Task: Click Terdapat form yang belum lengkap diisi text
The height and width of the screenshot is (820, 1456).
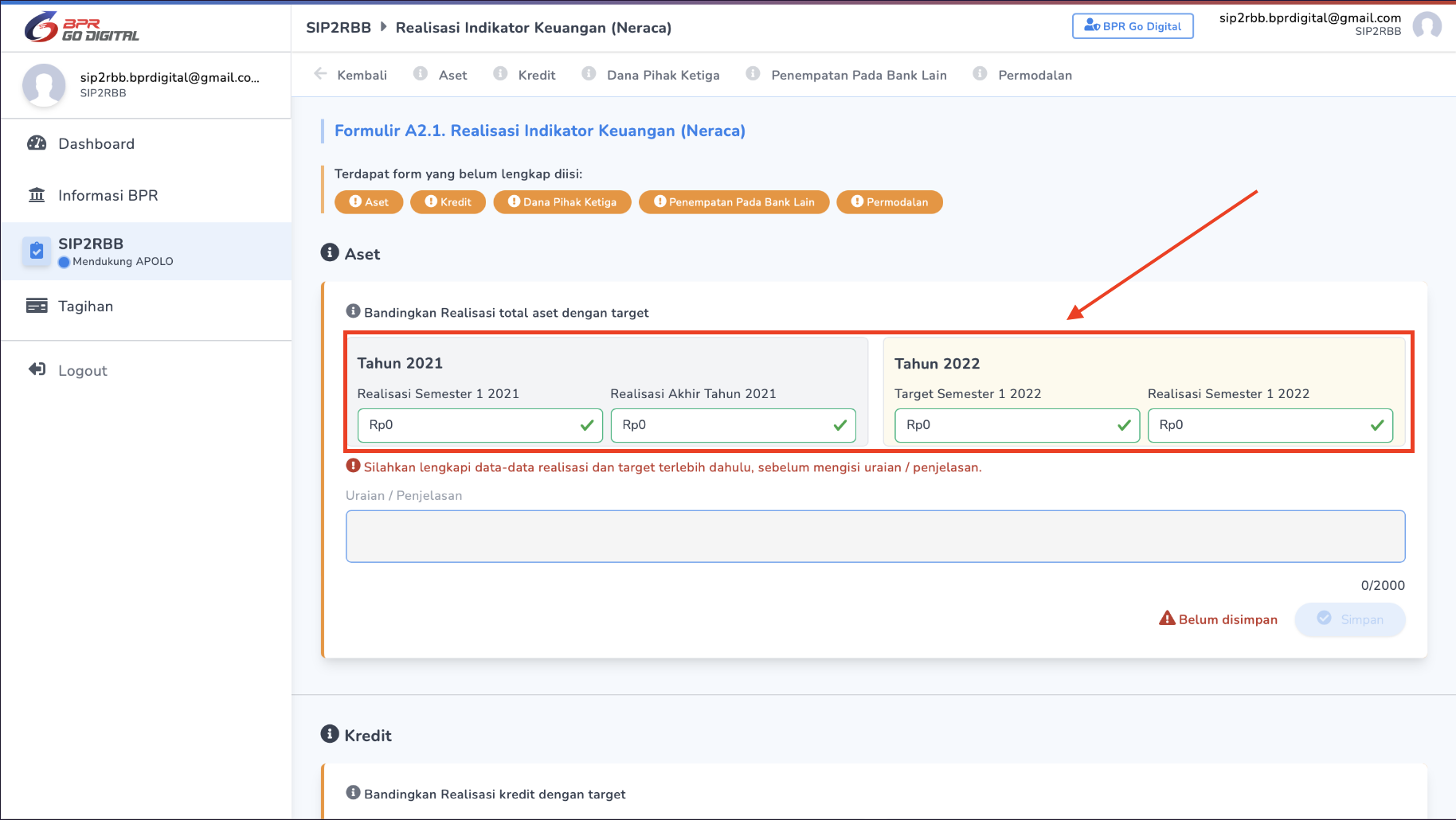Action: (x=458, y=174)
